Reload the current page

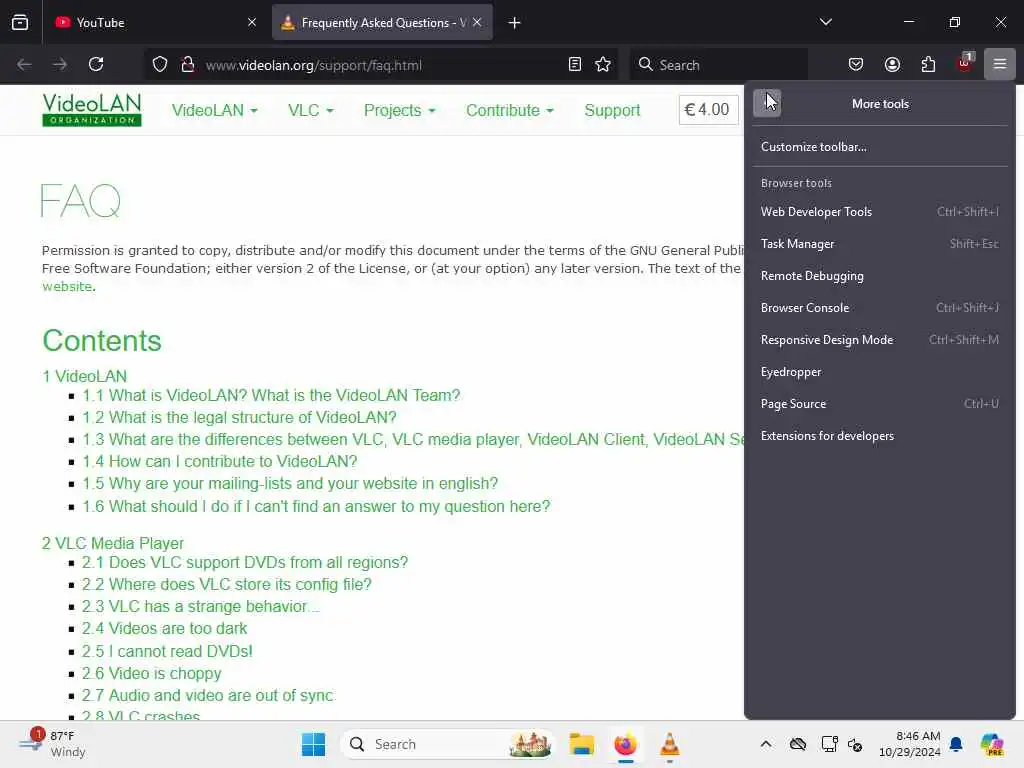pos(96,64)
